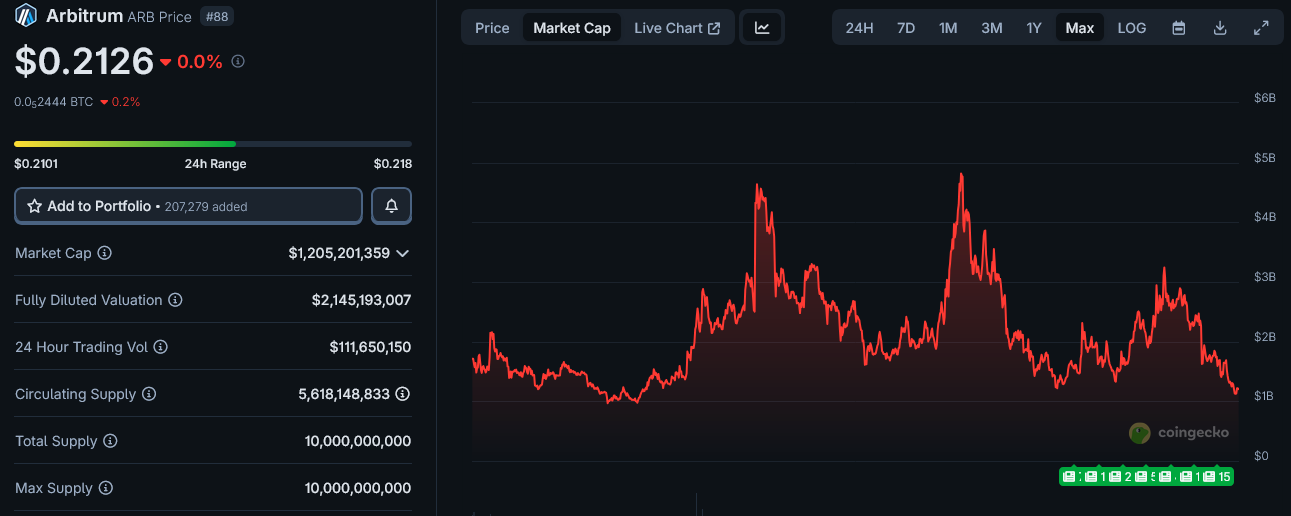The image size is (1291, 516).
Task: Select the Max time range
Action: (1080, 28)
